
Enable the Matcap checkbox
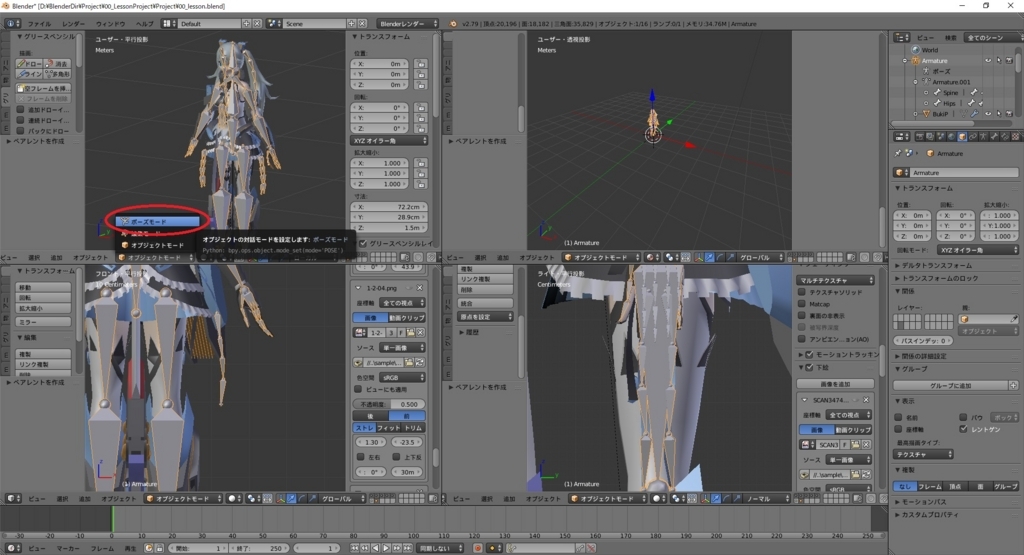pyautogui.click(x=801, y=304)
